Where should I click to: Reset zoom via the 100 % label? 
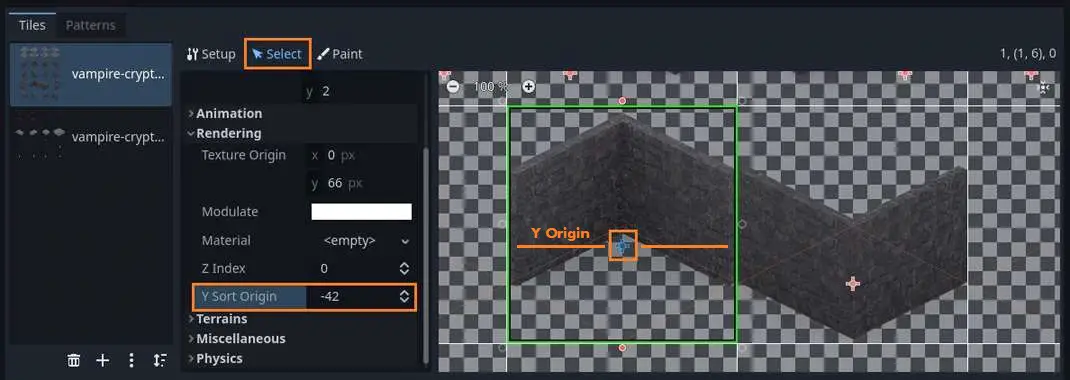(x=491, y=87)
